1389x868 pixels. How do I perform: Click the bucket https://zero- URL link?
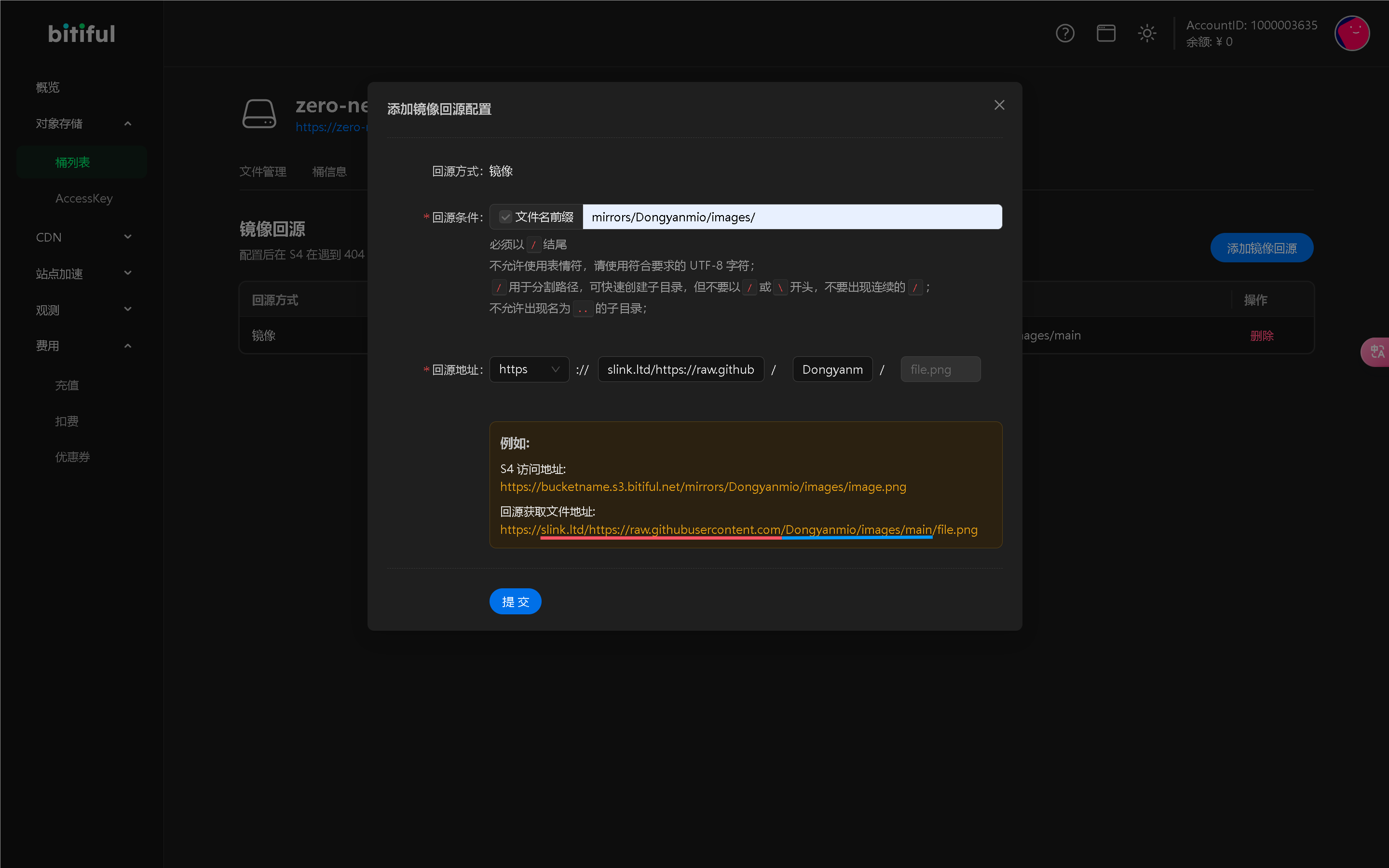click(x=331, y=127)
